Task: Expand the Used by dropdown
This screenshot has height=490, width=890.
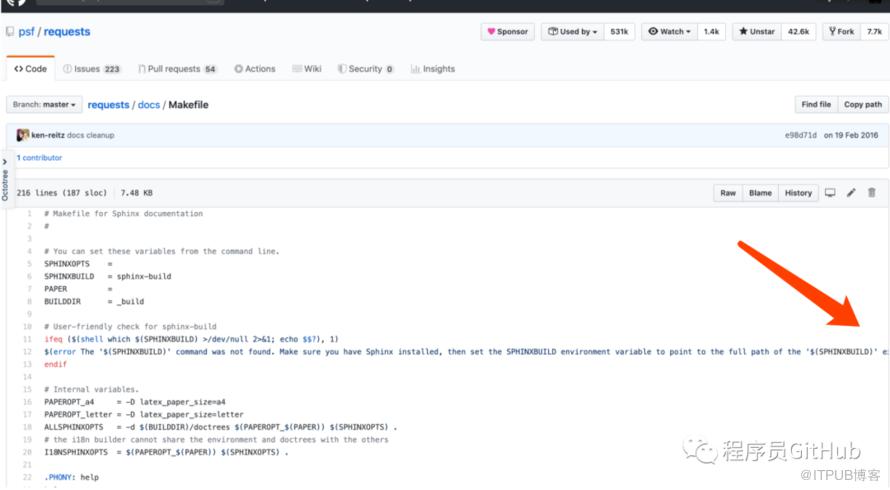Action: coord(572,32)
